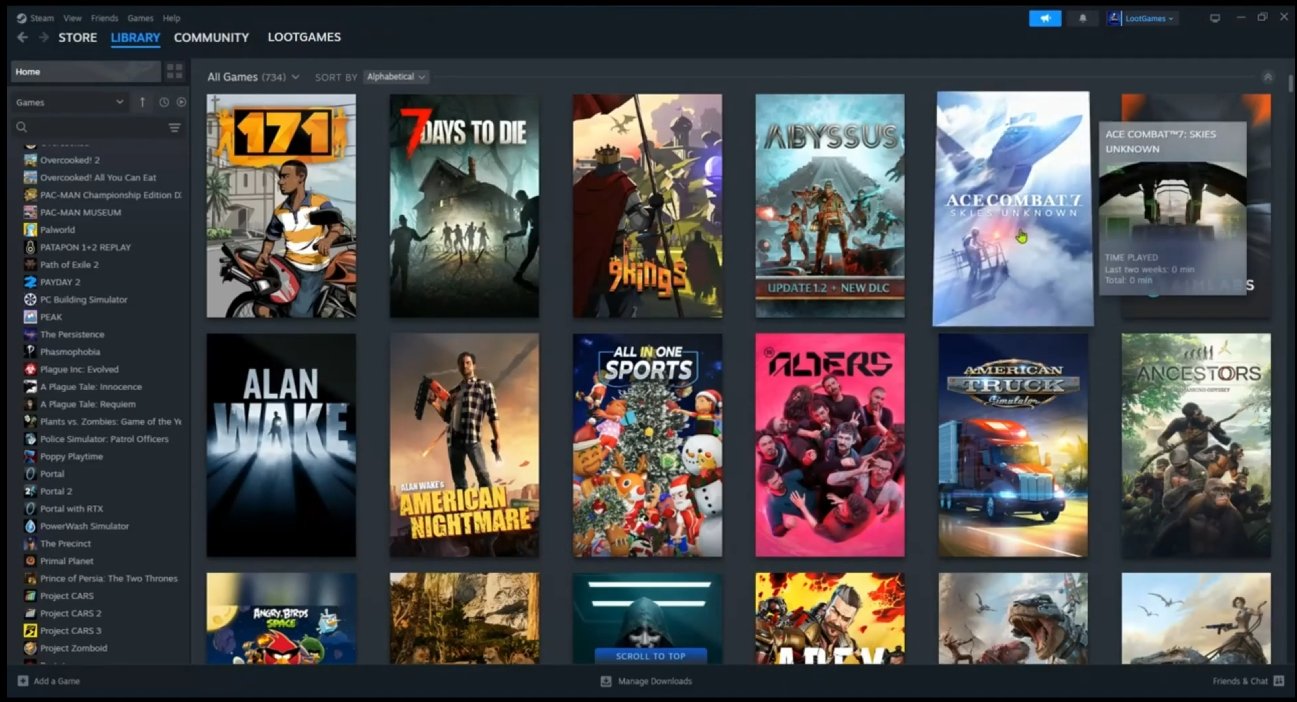Select American Truck Simulator cover
The image size is (1297, 702).
pyautogui.click(x=1013, y=445)
